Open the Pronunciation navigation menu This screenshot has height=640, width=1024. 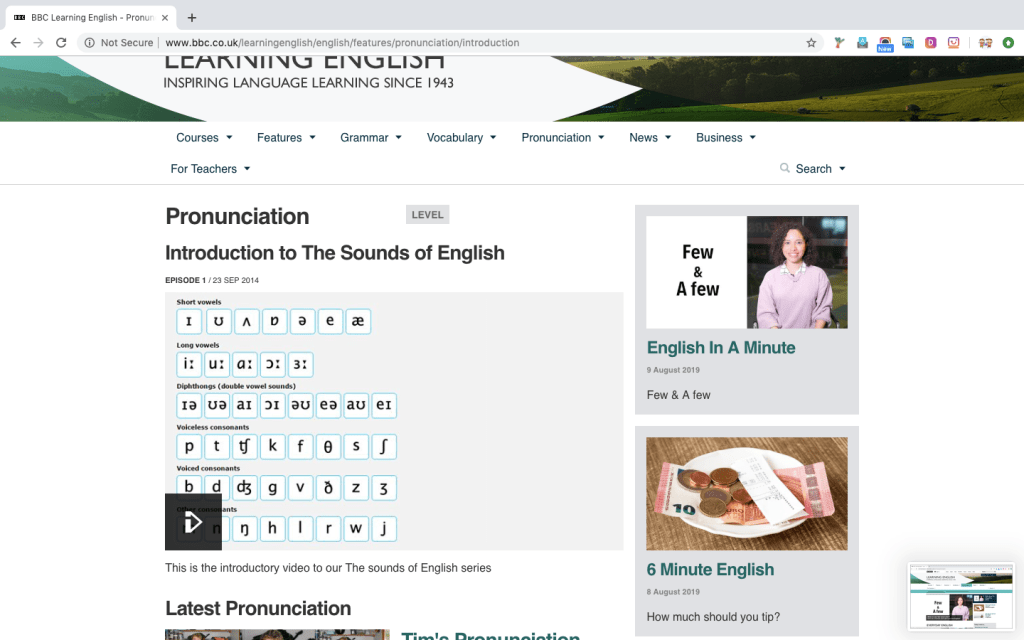point(562,138)
